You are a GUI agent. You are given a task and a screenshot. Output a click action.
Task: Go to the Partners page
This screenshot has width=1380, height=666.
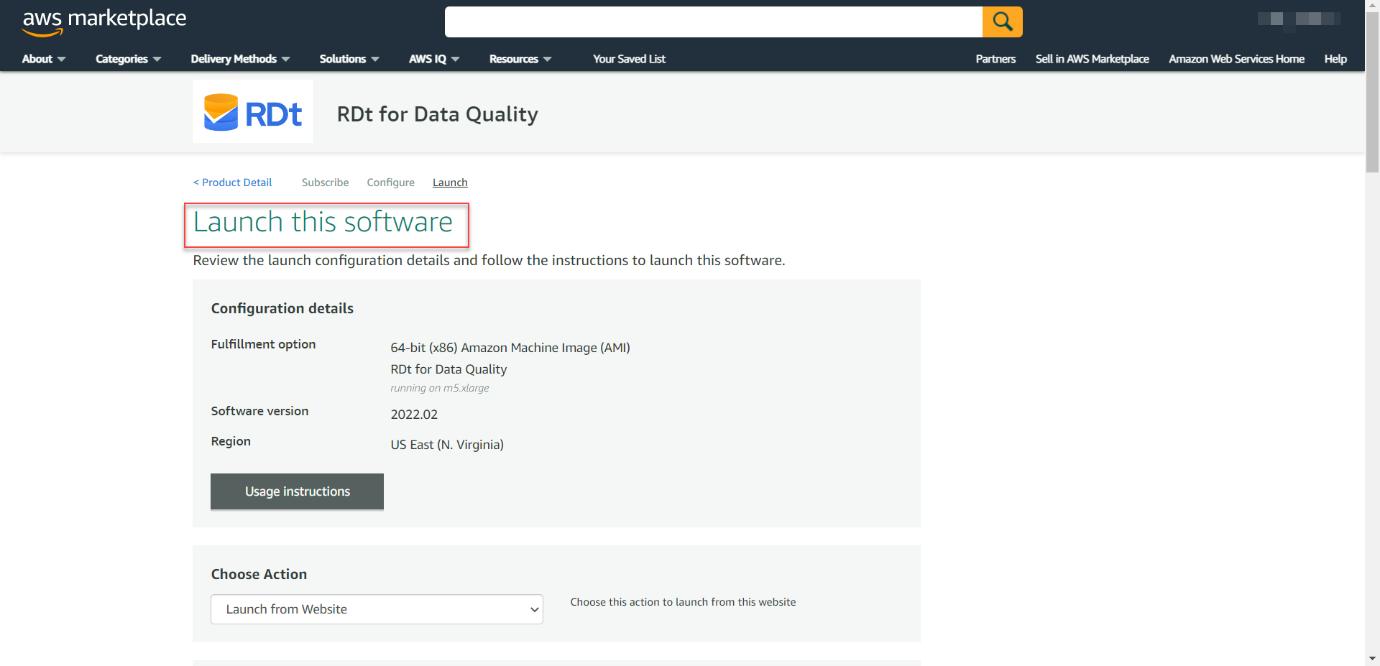[995, 59]
